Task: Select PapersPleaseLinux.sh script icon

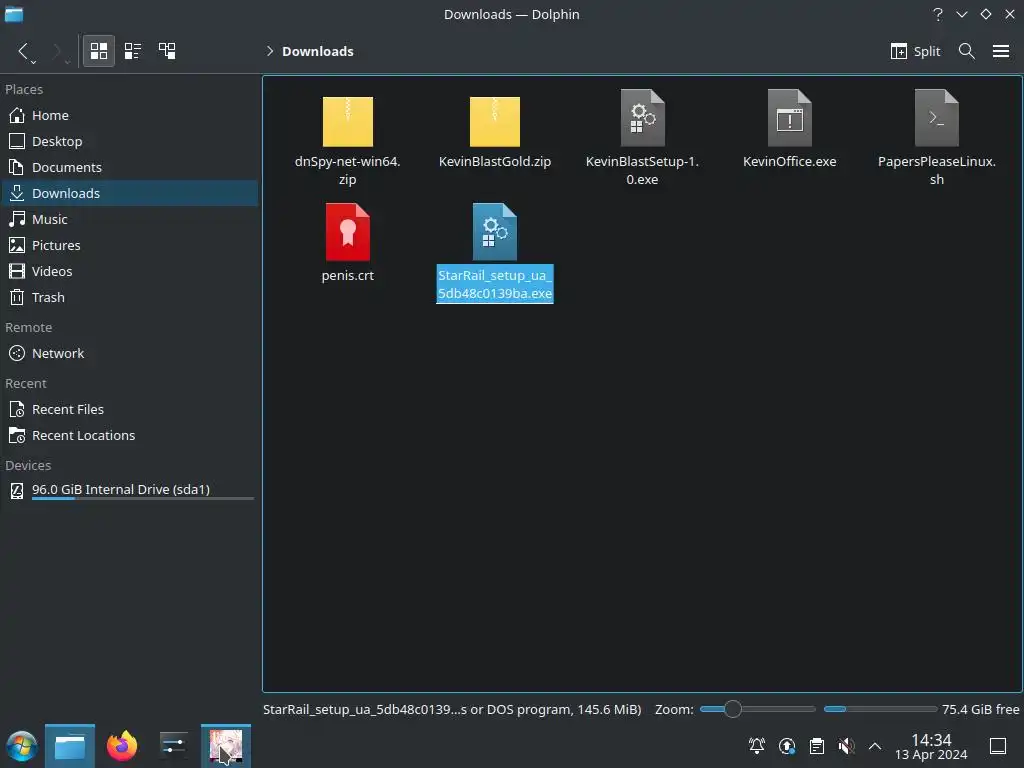Action: click(936, 118)
